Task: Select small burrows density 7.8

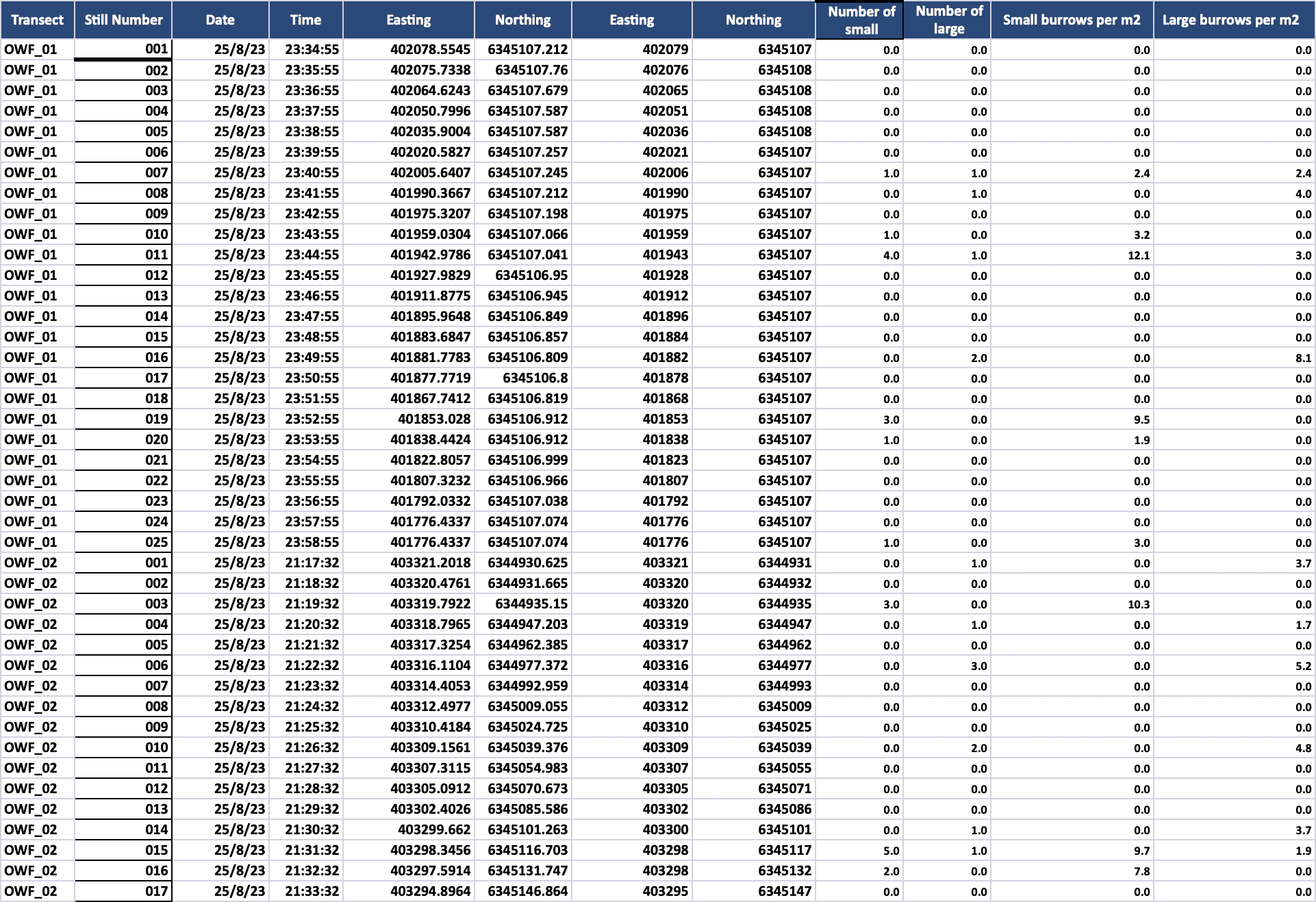Action: [x=1072, y=871]
